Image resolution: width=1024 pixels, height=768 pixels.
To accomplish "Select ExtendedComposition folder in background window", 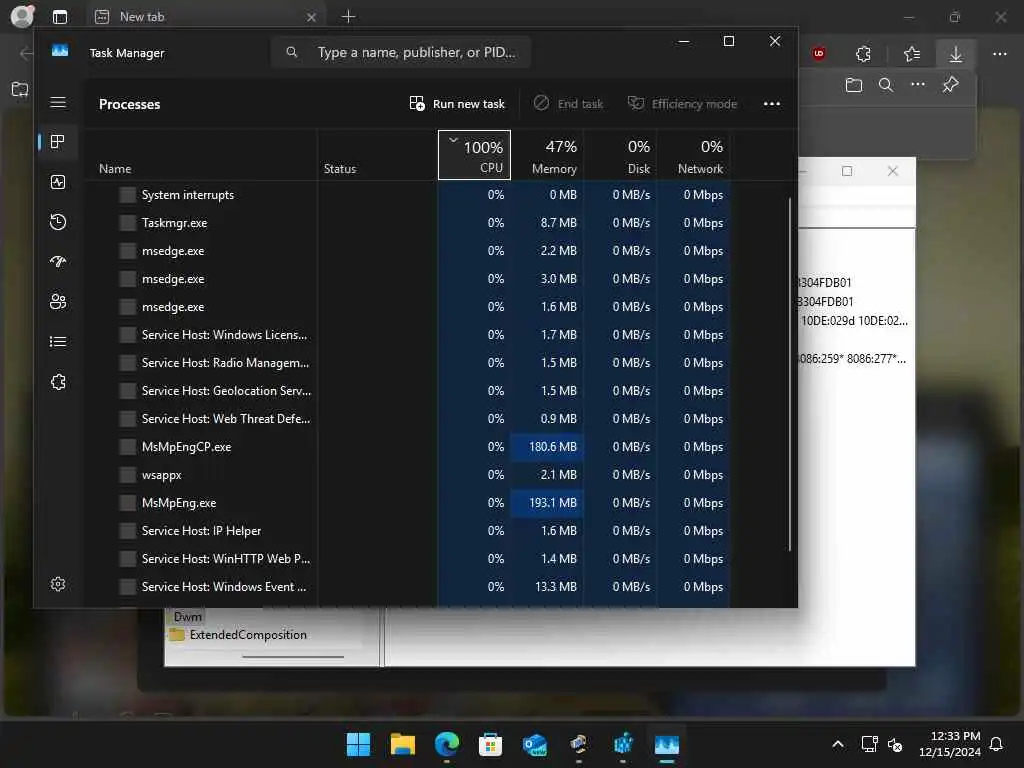I will [239, 635].
